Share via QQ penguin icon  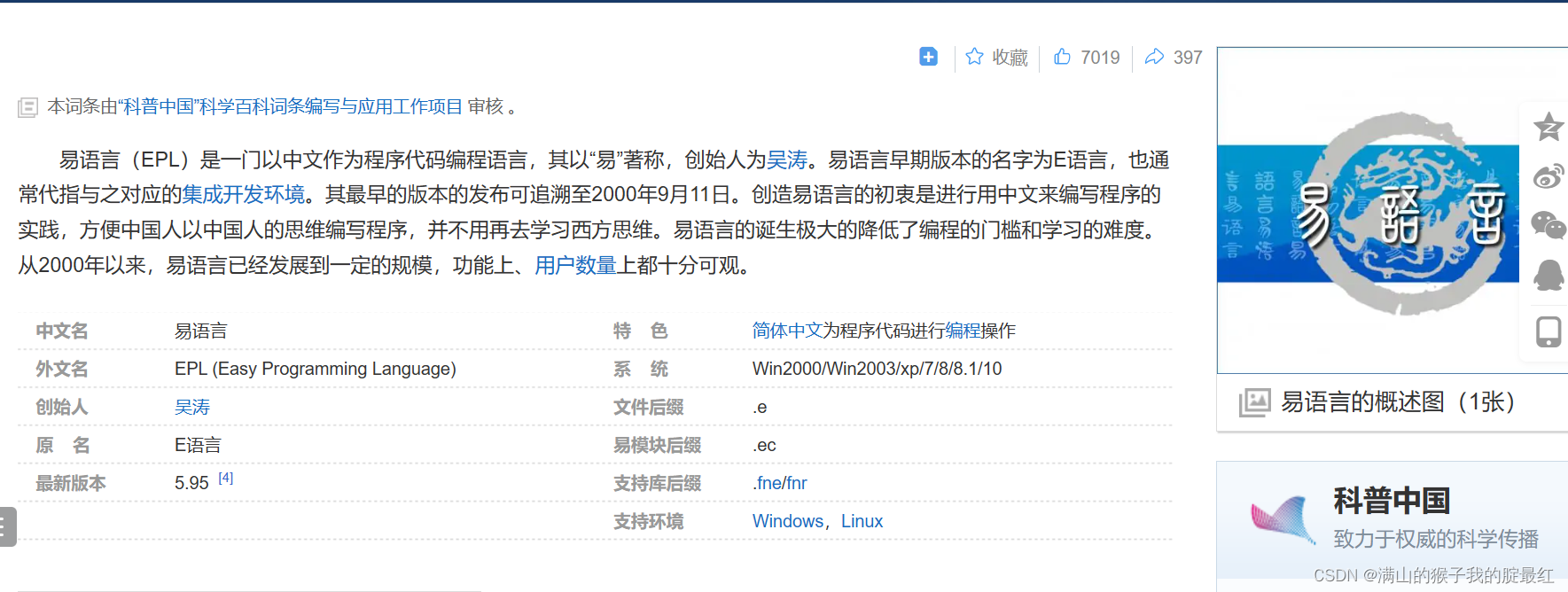click(1548, 276)
